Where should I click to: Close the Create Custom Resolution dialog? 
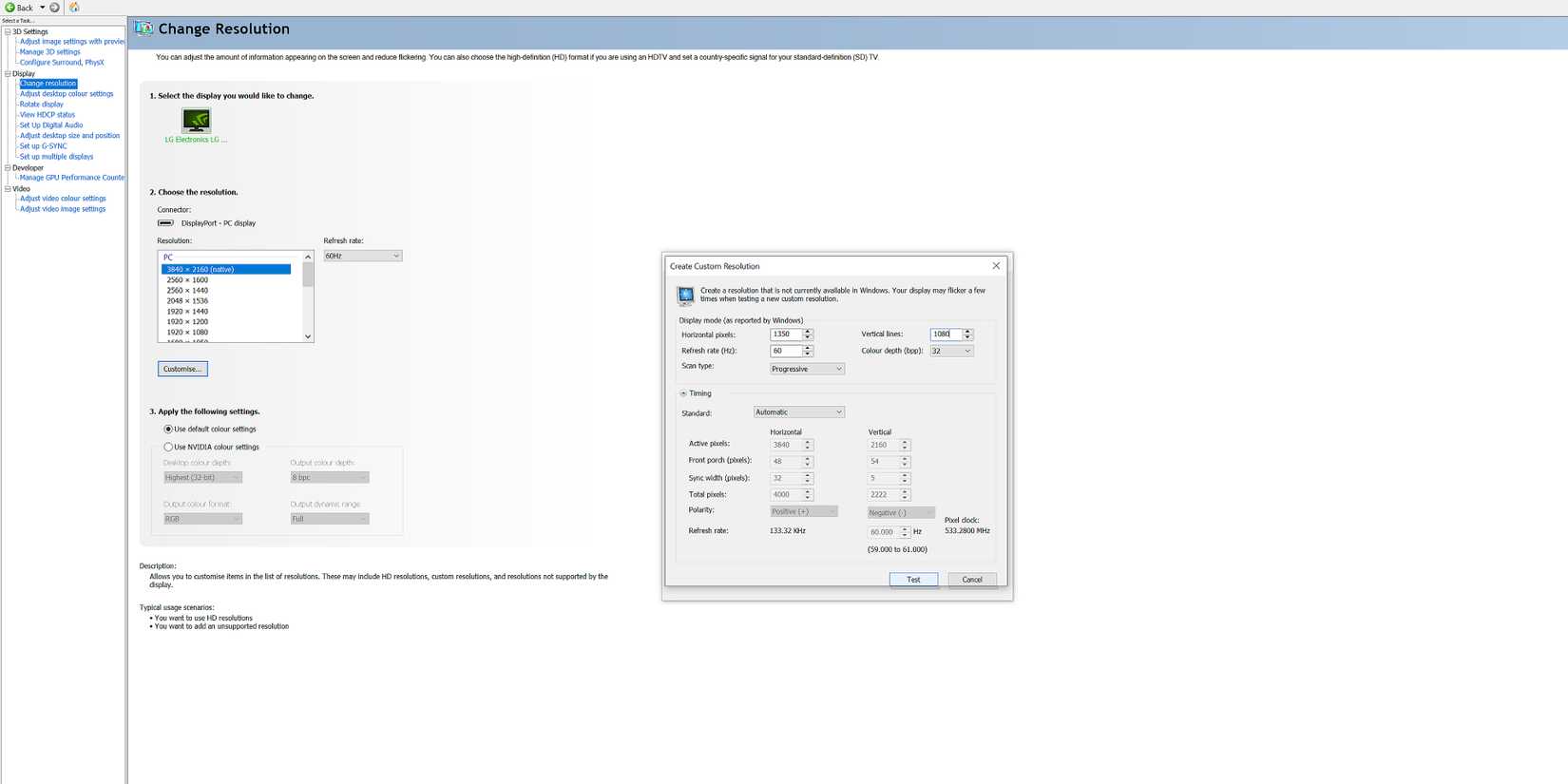pos(996,266)
